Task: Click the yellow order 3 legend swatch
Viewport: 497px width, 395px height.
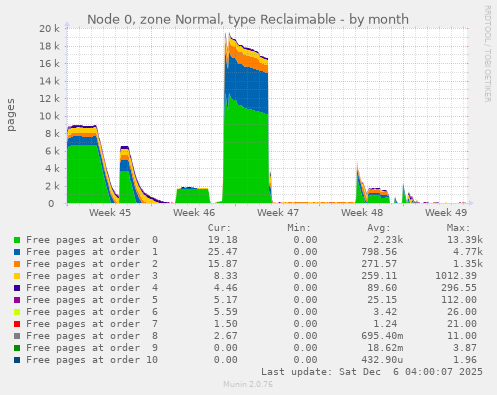Action: [17, 276]
